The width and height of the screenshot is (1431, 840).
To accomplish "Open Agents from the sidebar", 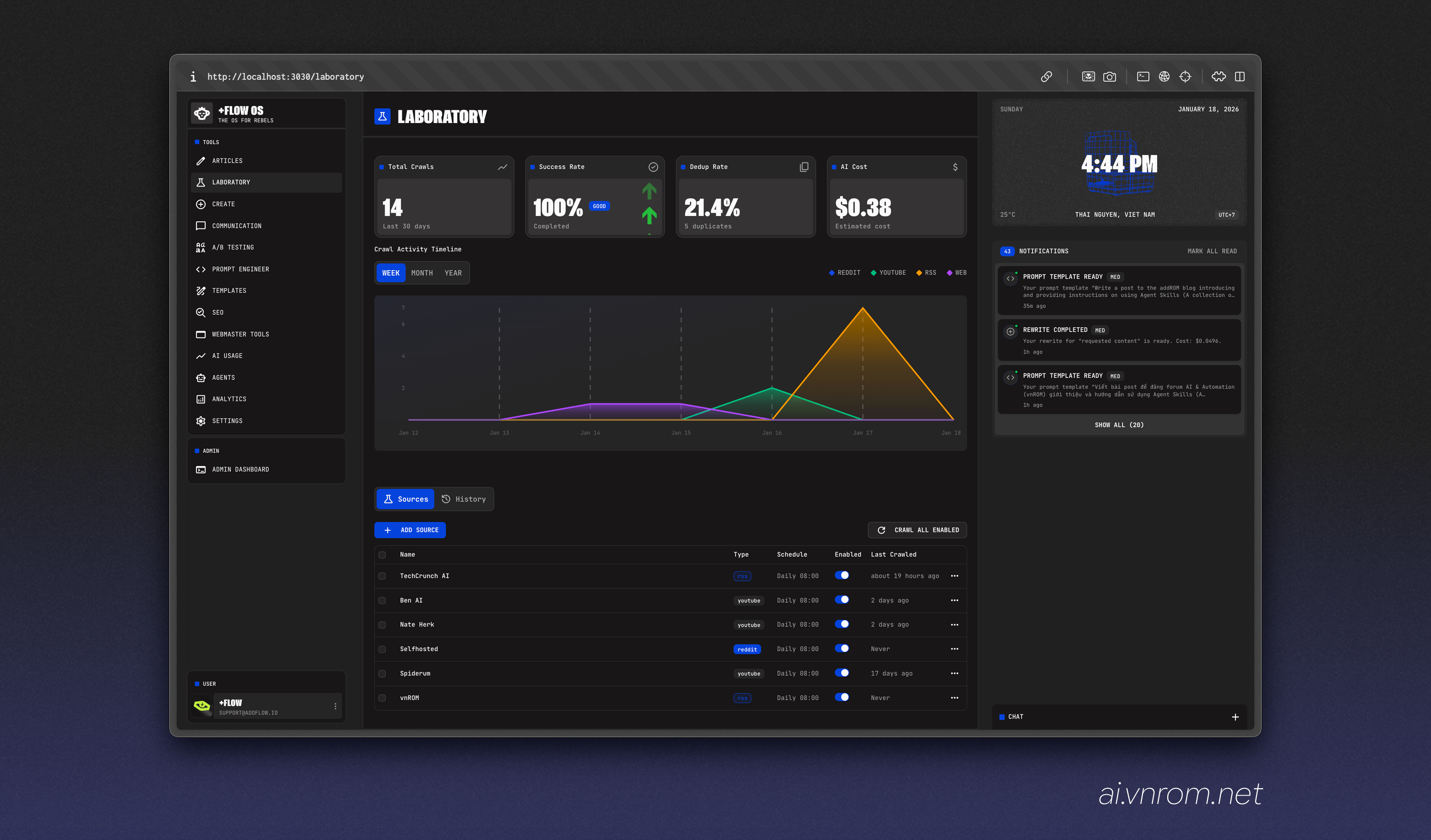I will tap(223, 377).
